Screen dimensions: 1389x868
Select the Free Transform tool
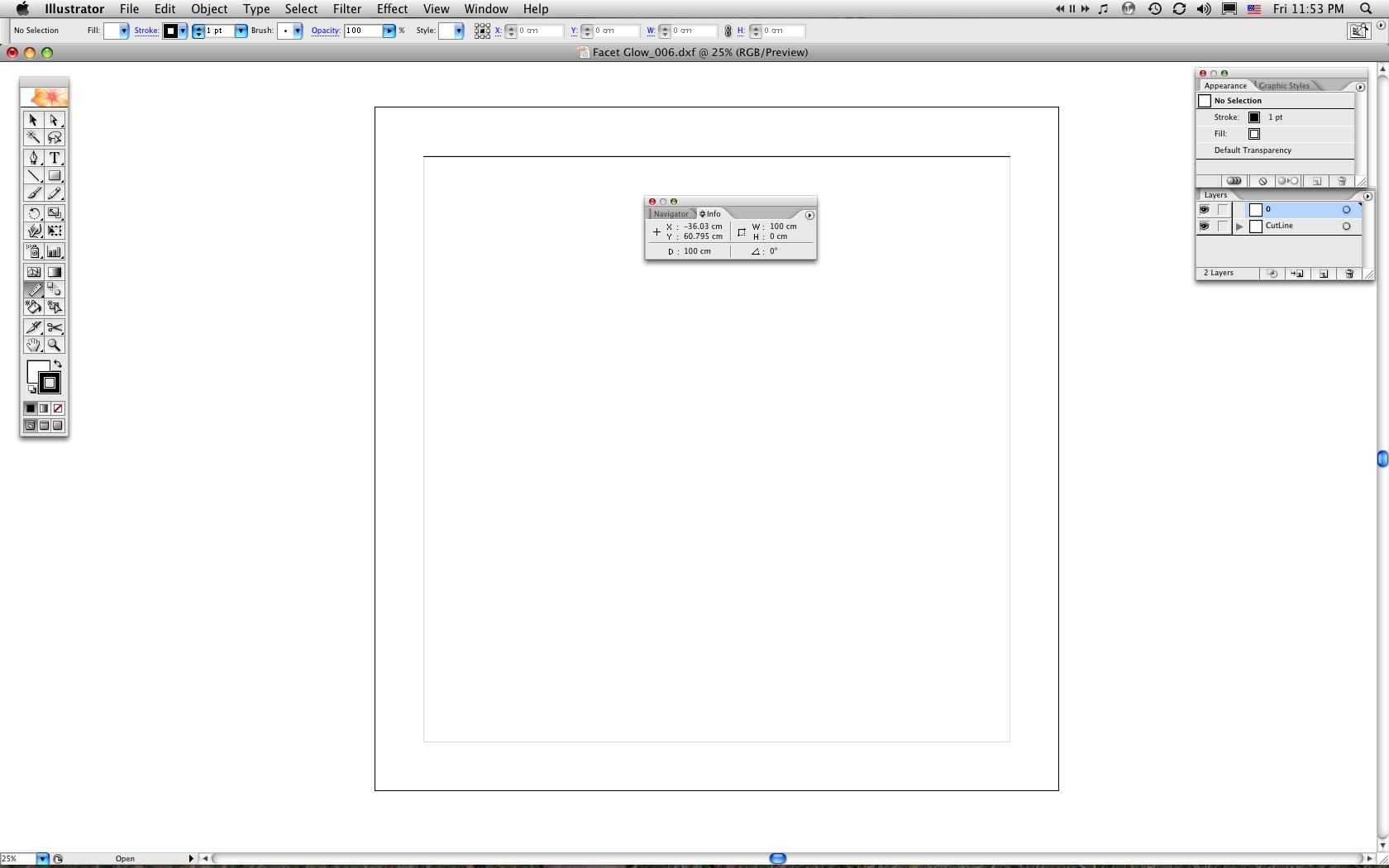pyautogui.click(x=55, y=231)
